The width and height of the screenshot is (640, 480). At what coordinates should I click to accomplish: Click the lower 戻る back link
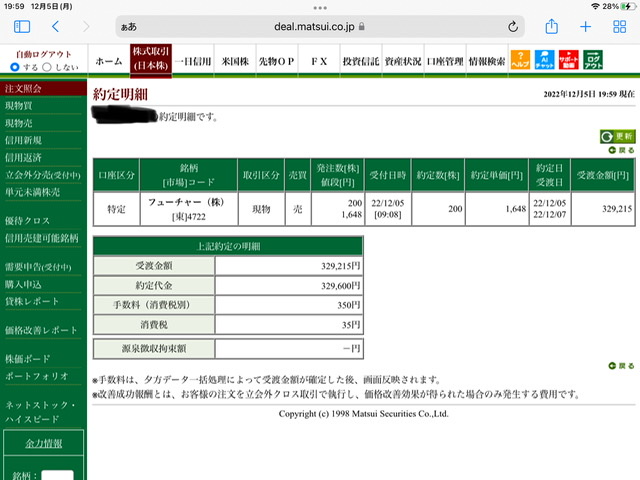621,366
